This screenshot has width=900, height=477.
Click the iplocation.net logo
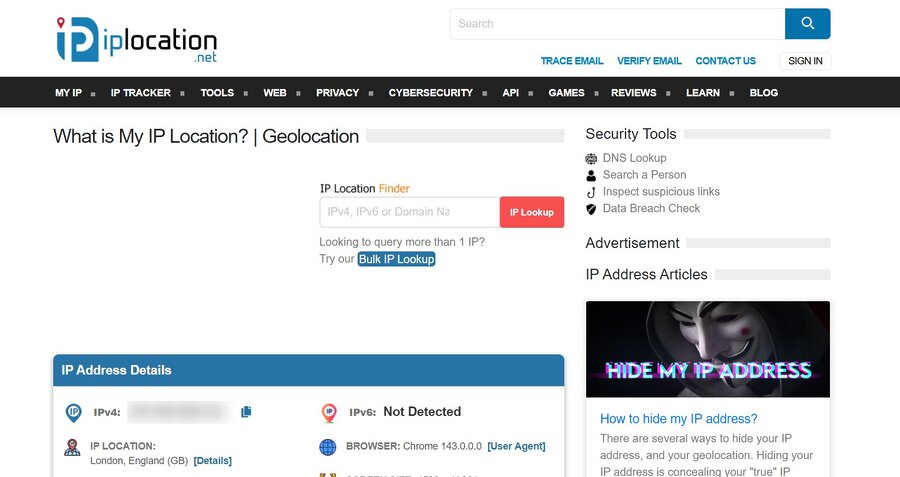(x=136, y=40)
